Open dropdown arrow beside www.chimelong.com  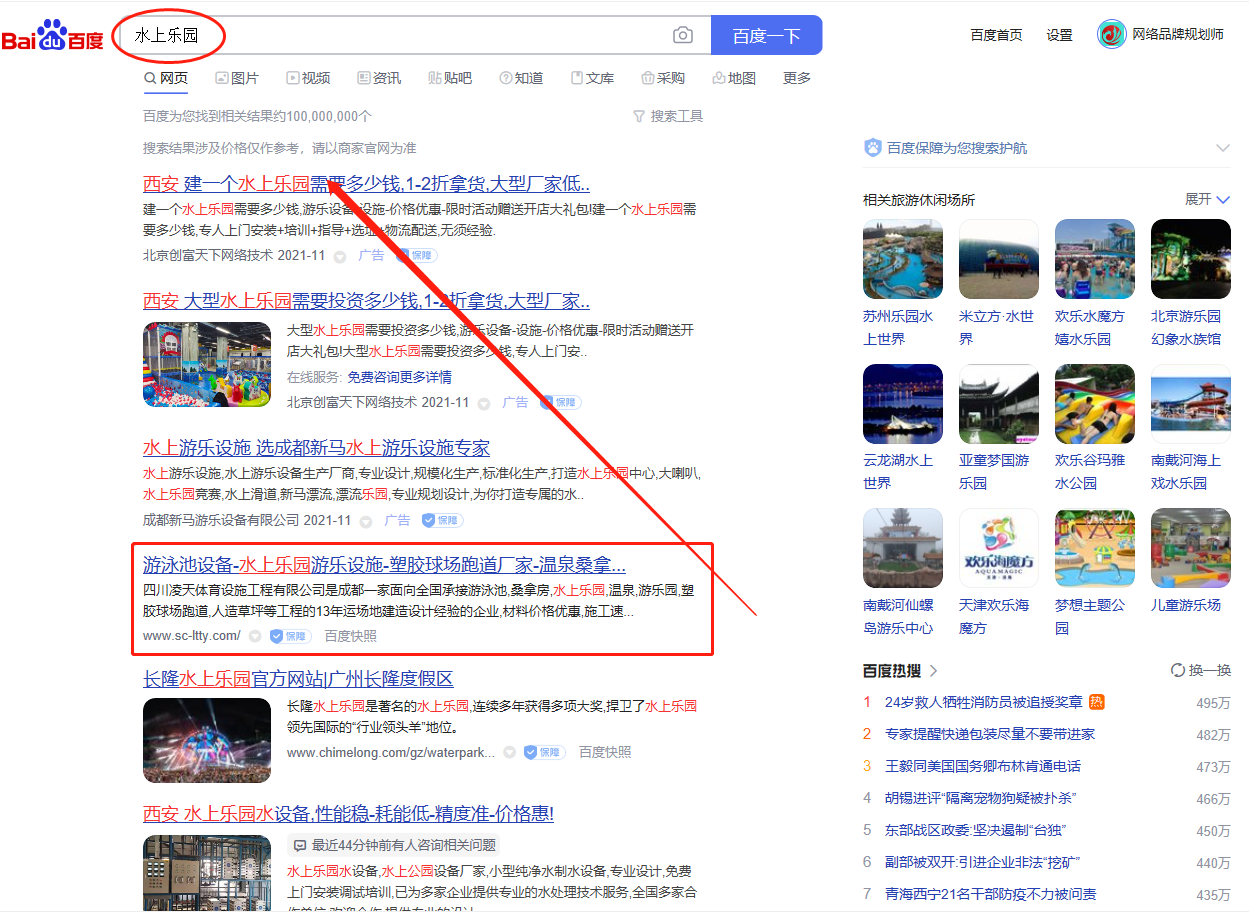click(509, 752)
